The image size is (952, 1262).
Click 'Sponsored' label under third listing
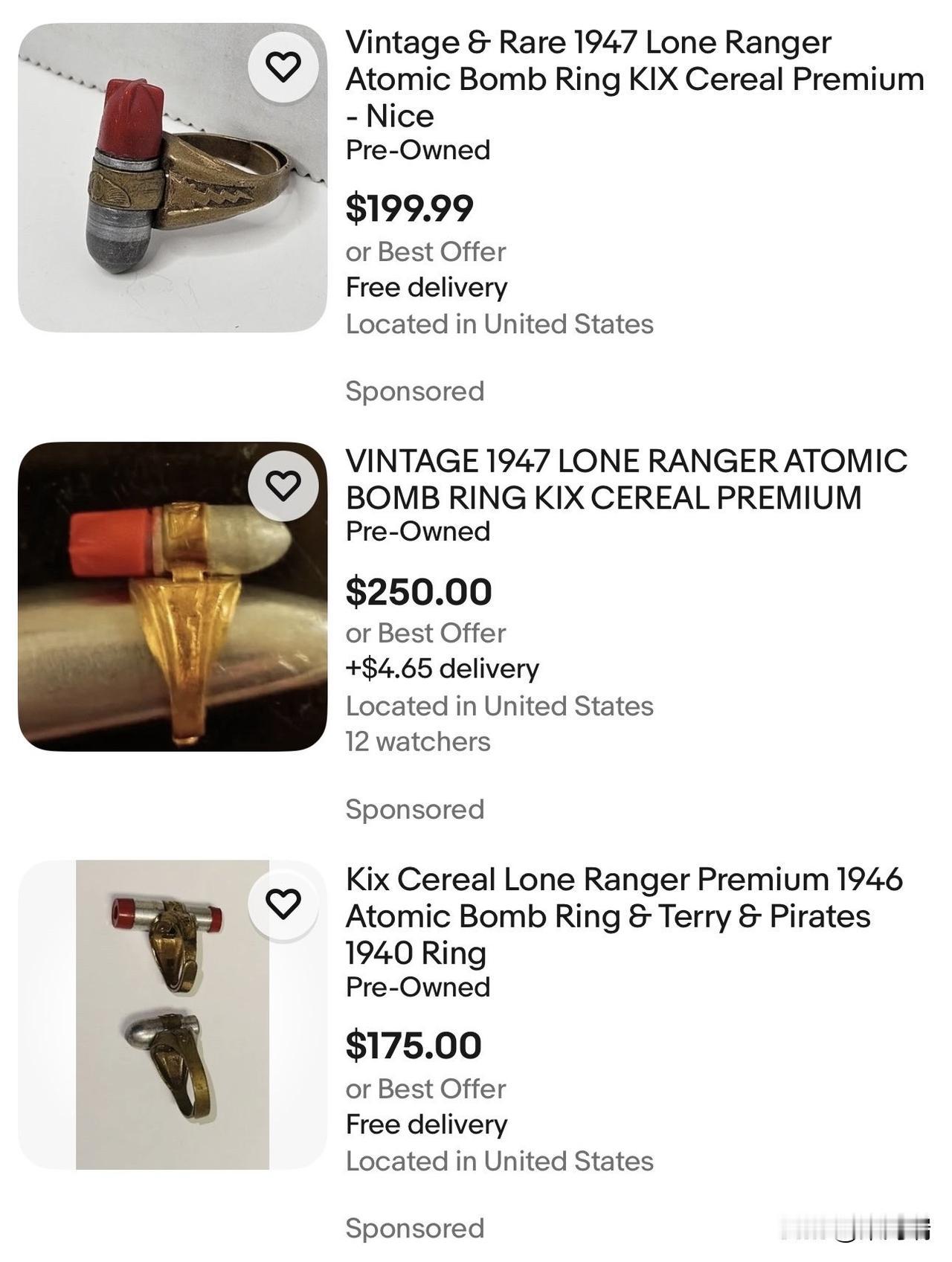click(414, 1228)
